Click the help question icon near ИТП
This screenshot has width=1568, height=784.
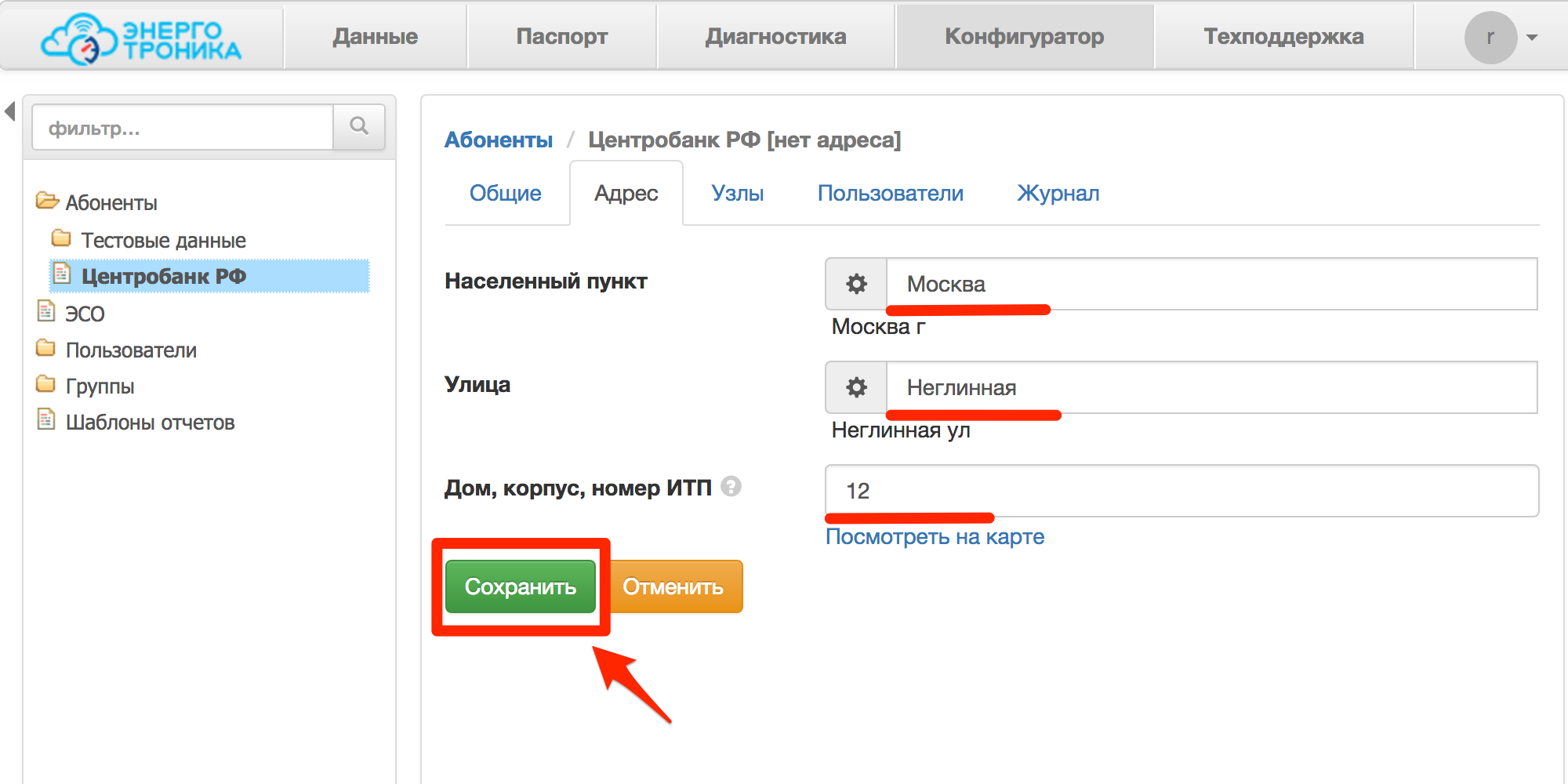coord(731,487)
